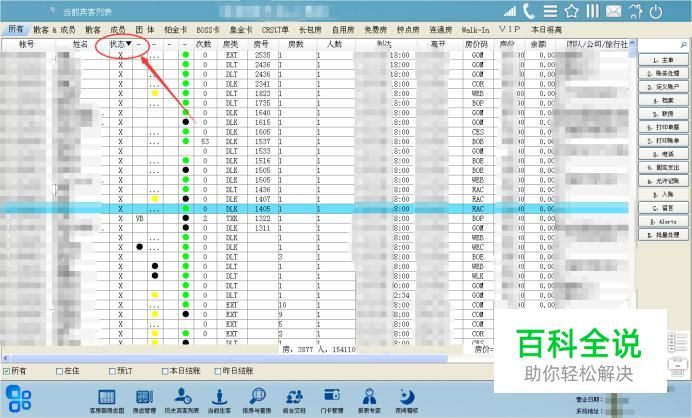Check the 昨日结账 checkbox
This screenshot has width=692, height=418.
[x=218, y=371]
